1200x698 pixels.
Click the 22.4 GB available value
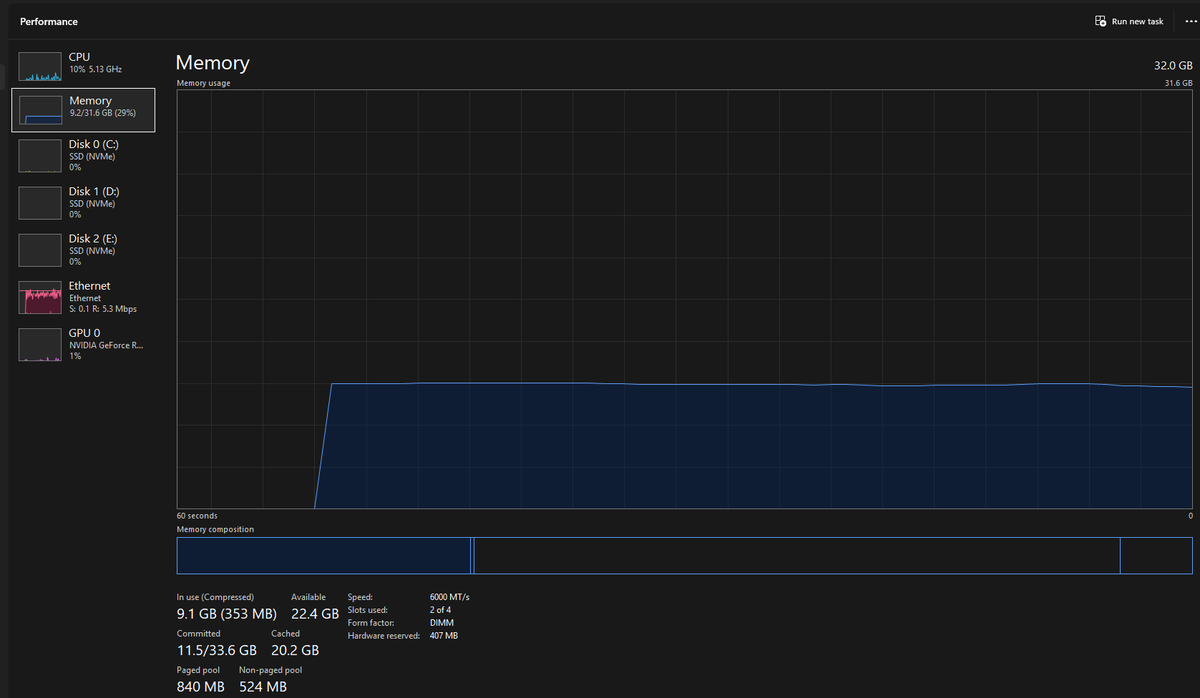[x=315, y=614]
